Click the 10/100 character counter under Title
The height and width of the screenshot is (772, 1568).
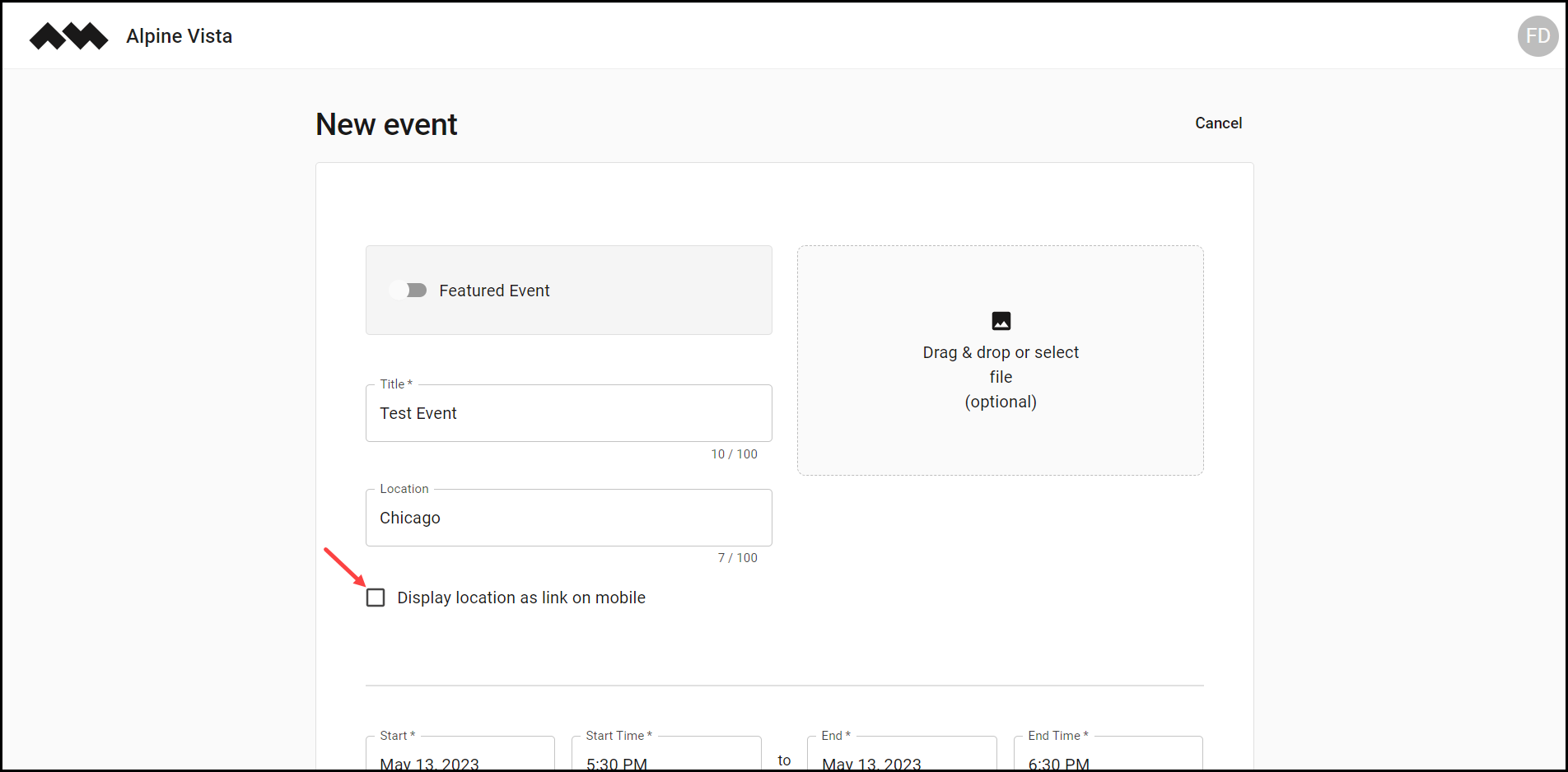click(x=734, y=453)
